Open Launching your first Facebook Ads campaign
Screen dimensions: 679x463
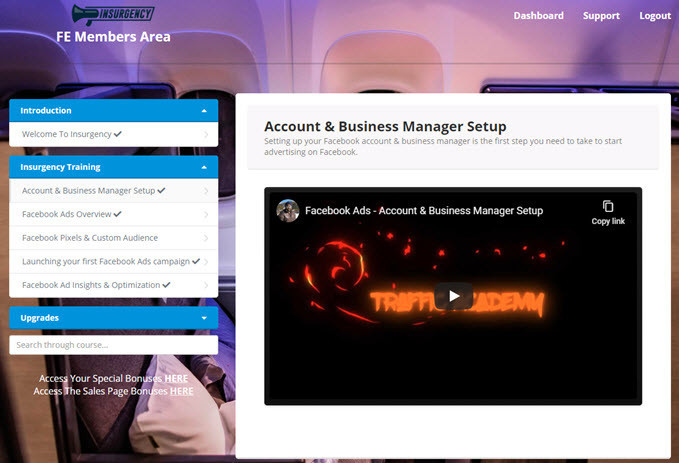[x=113, y=262]
